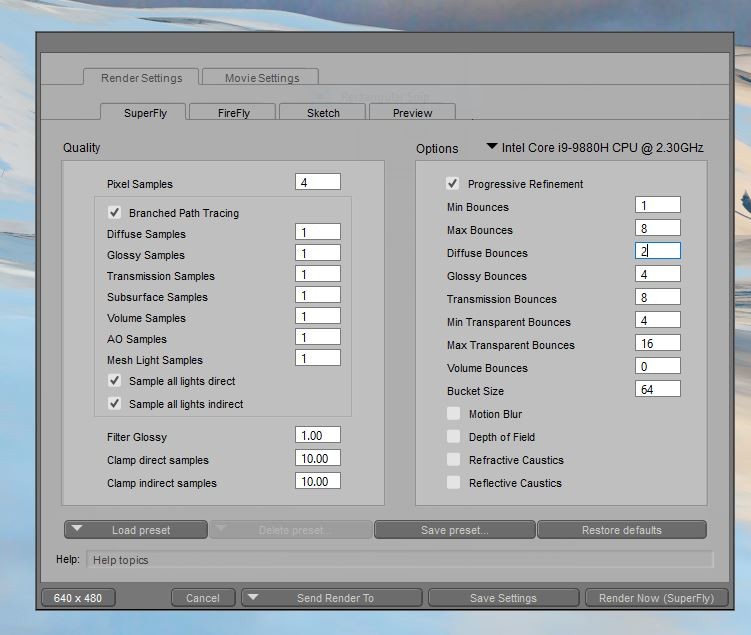751x635 pixels.
Task: Open the Load preset dropdown
Action: (136, 530)
